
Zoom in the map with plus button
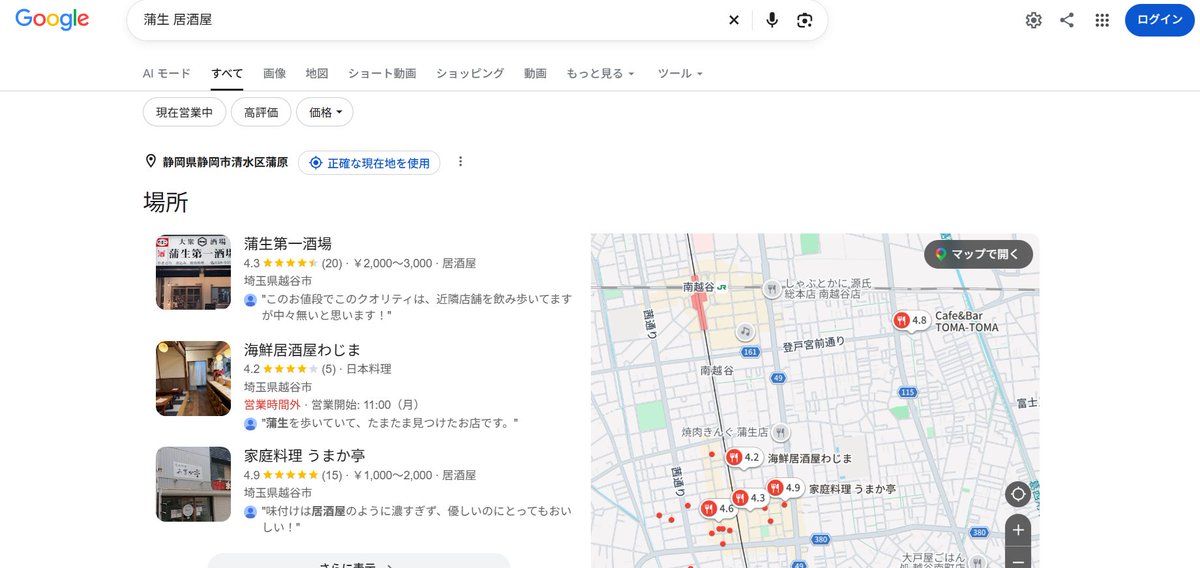1018,530
